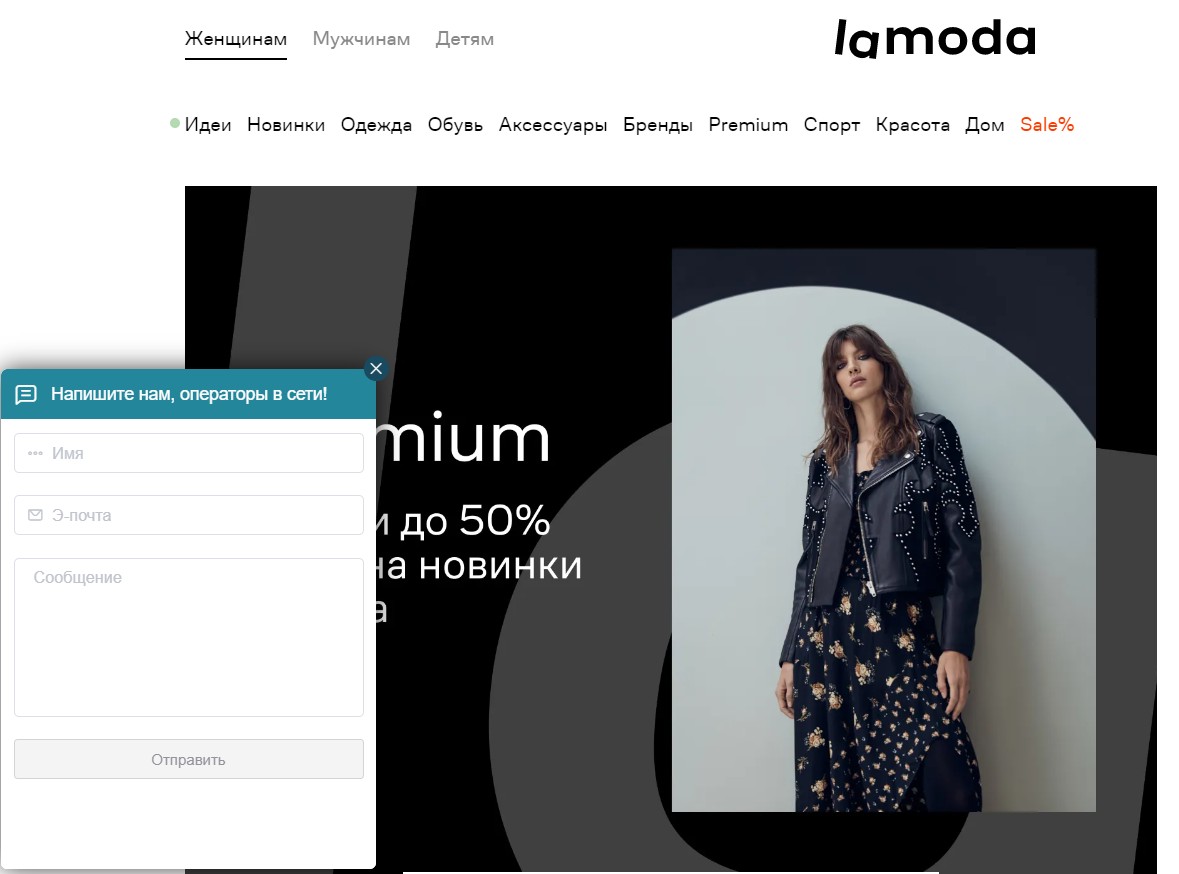The image size is (1179, 874).
Task: Click the Отправить button
Action: click(x=189, y=759)
